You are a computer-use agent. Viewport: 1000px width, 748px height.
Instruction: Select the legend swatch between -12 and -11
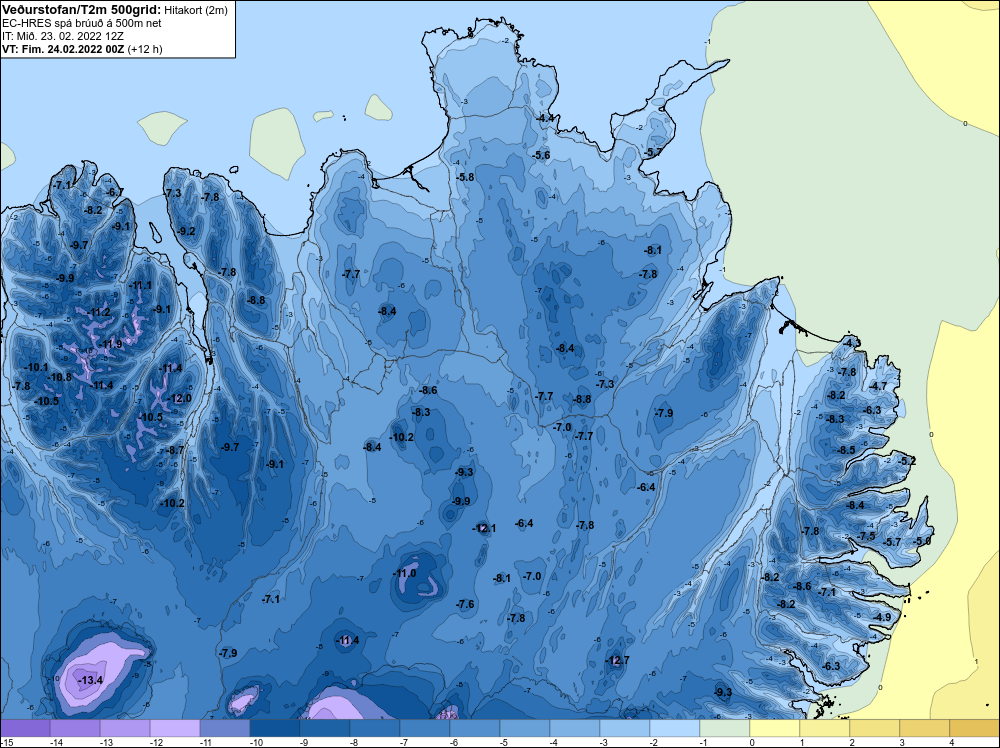175,728
